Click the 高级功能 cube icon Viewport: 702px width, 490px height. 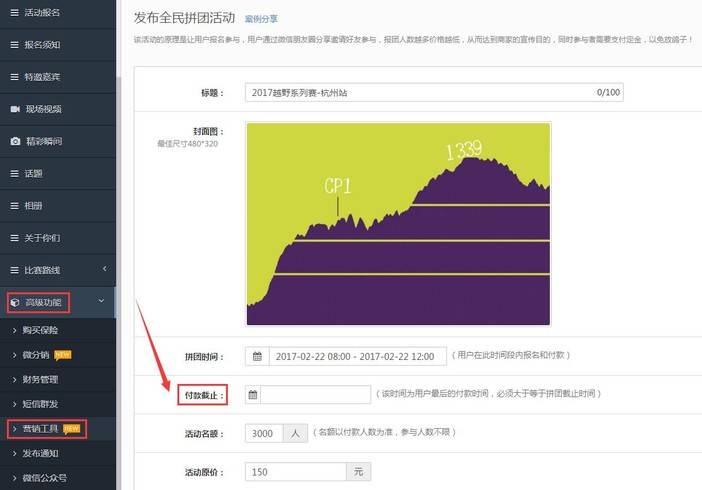pos(15,302)
